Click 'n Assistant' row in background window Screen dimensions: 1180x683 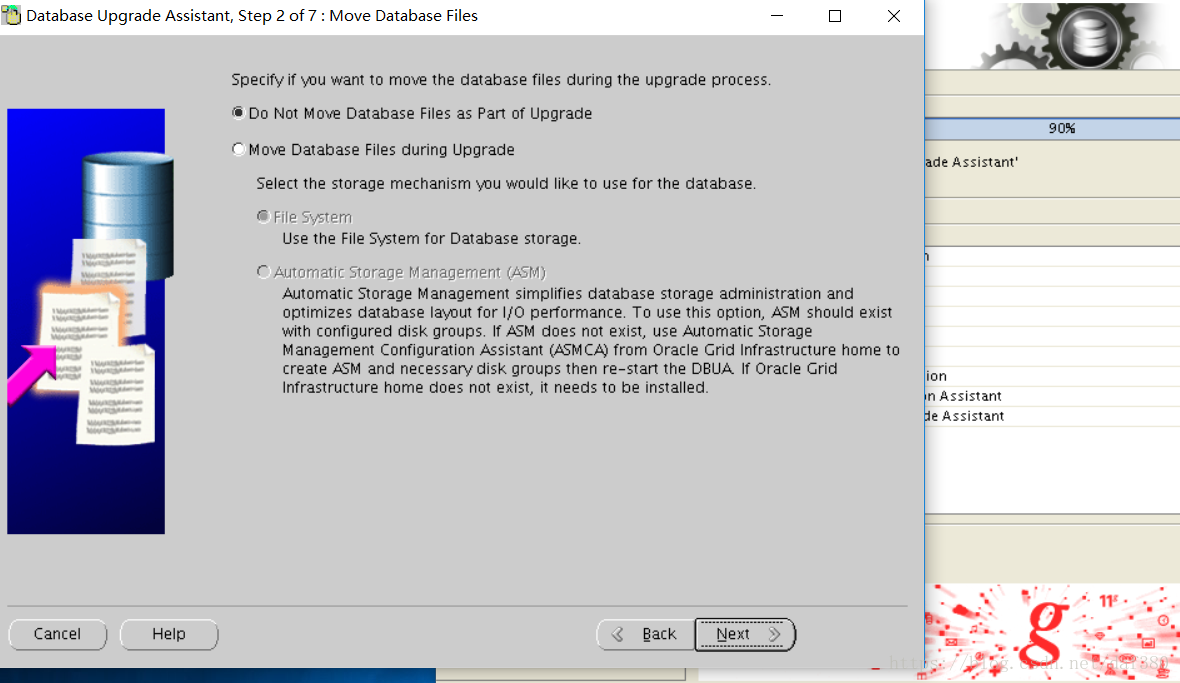(1052, 396)
